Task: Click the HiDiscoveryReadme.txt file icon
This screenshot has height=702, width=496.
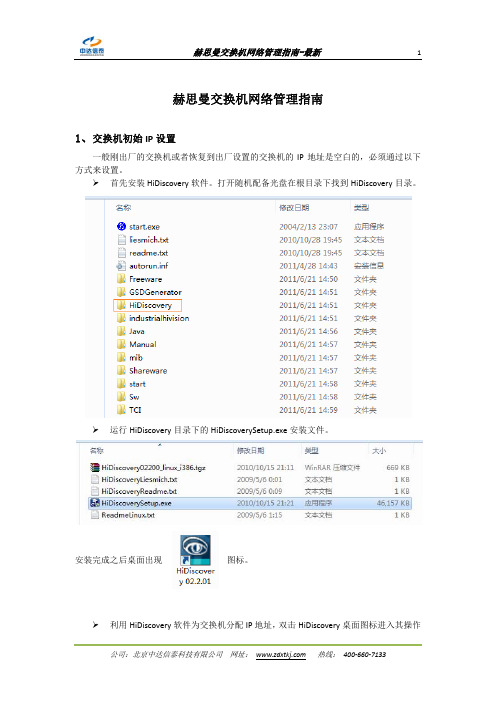Action: pos(94,491)
